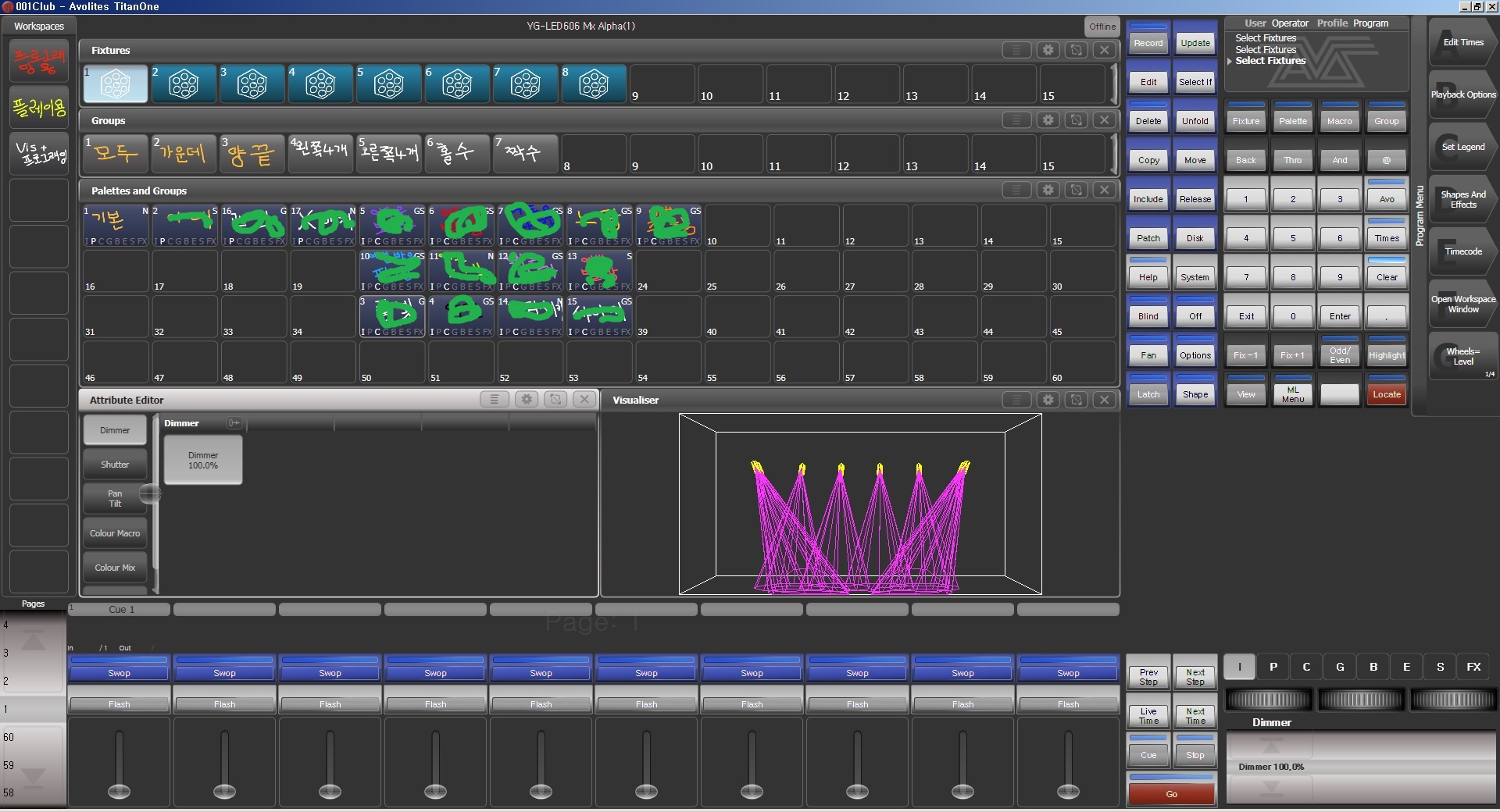The width and height of the screenshot is (1500, 812).
Task: Open Fixtures window settings gear
Action: tap(1048, 50)
